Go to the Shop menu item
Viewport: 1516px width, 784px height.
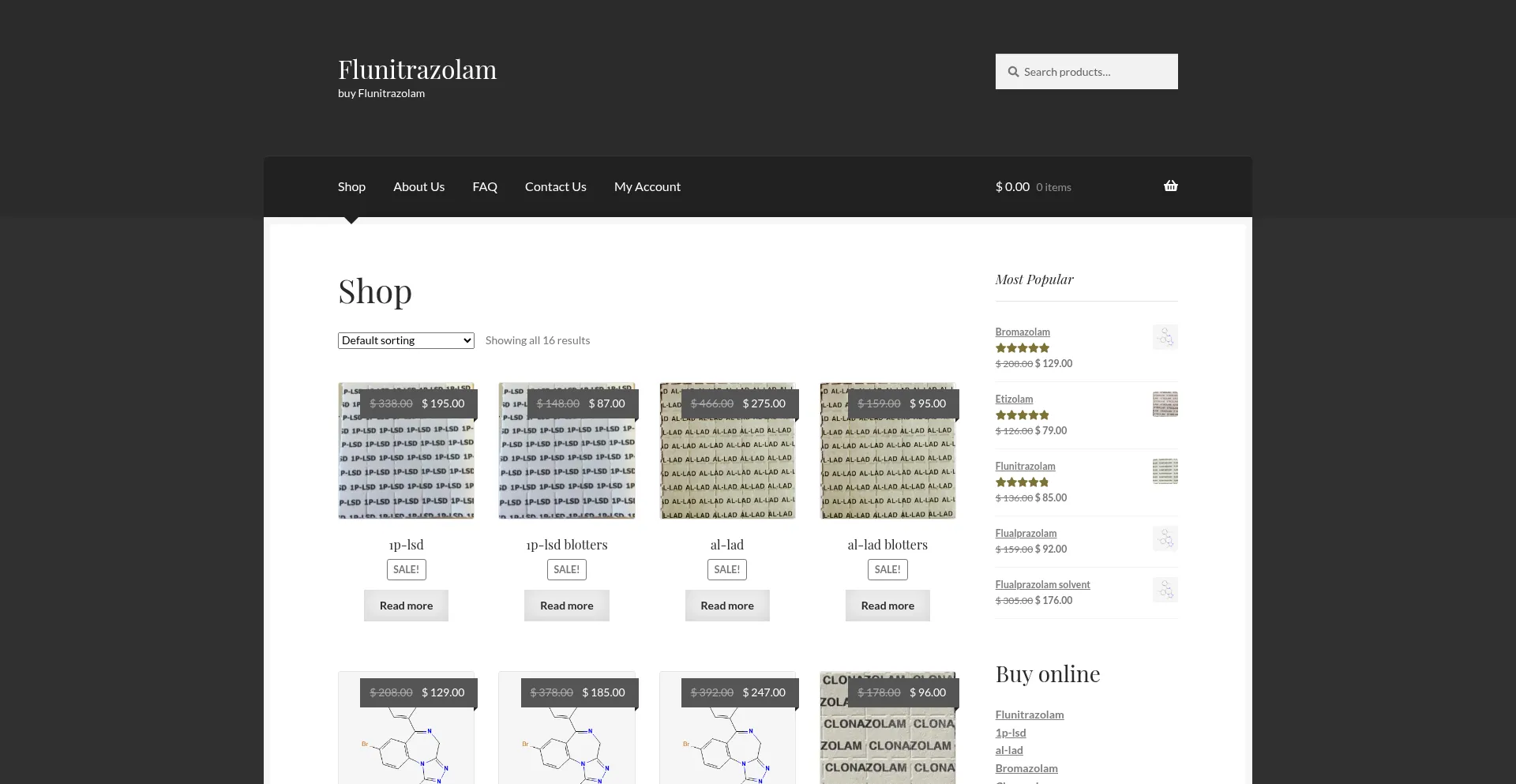tap(351, 187)
